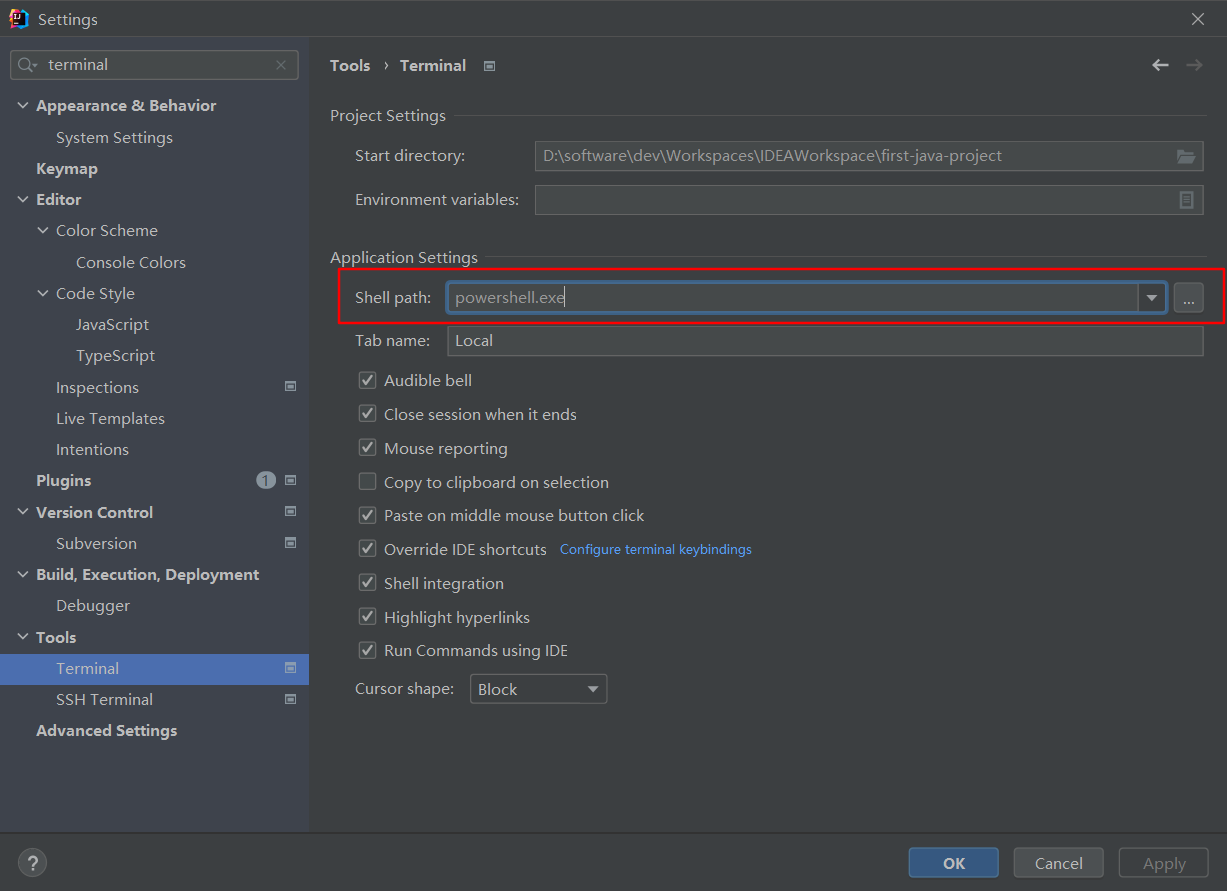Collapse the Version Control tree node
Image resolution: width=1227 pixels, height=891 pixels.
(23, 512)
